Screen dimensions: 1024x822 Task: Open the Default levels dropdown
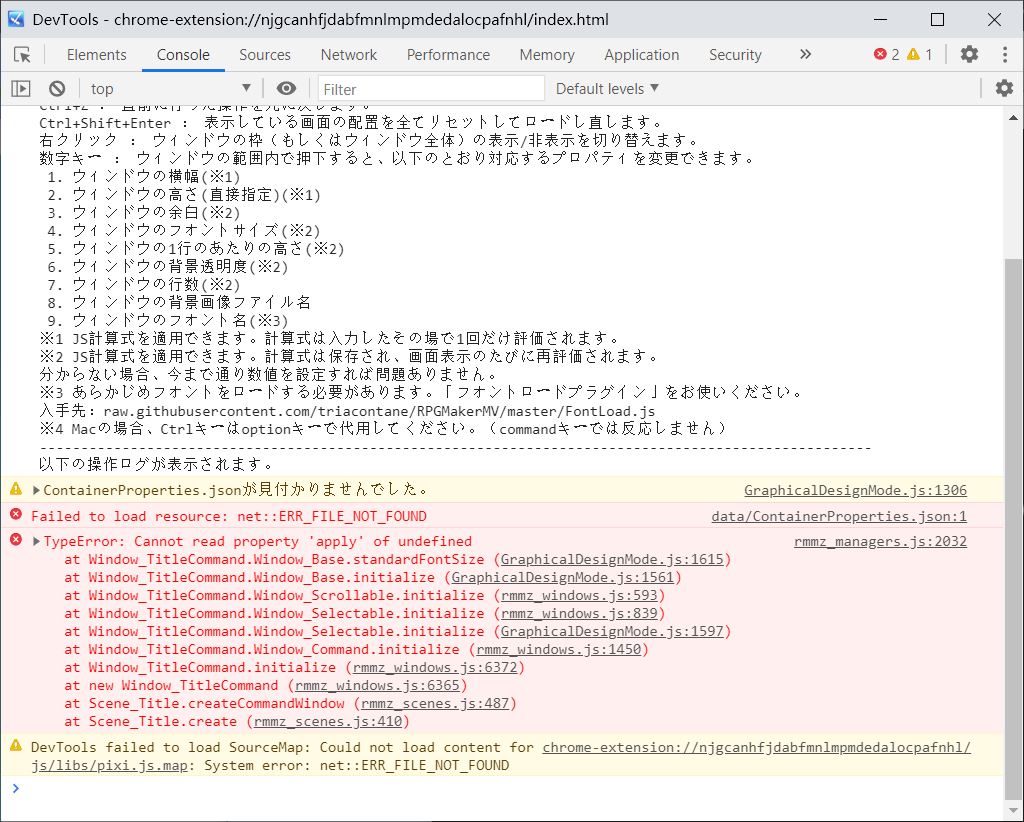point(607,88)
